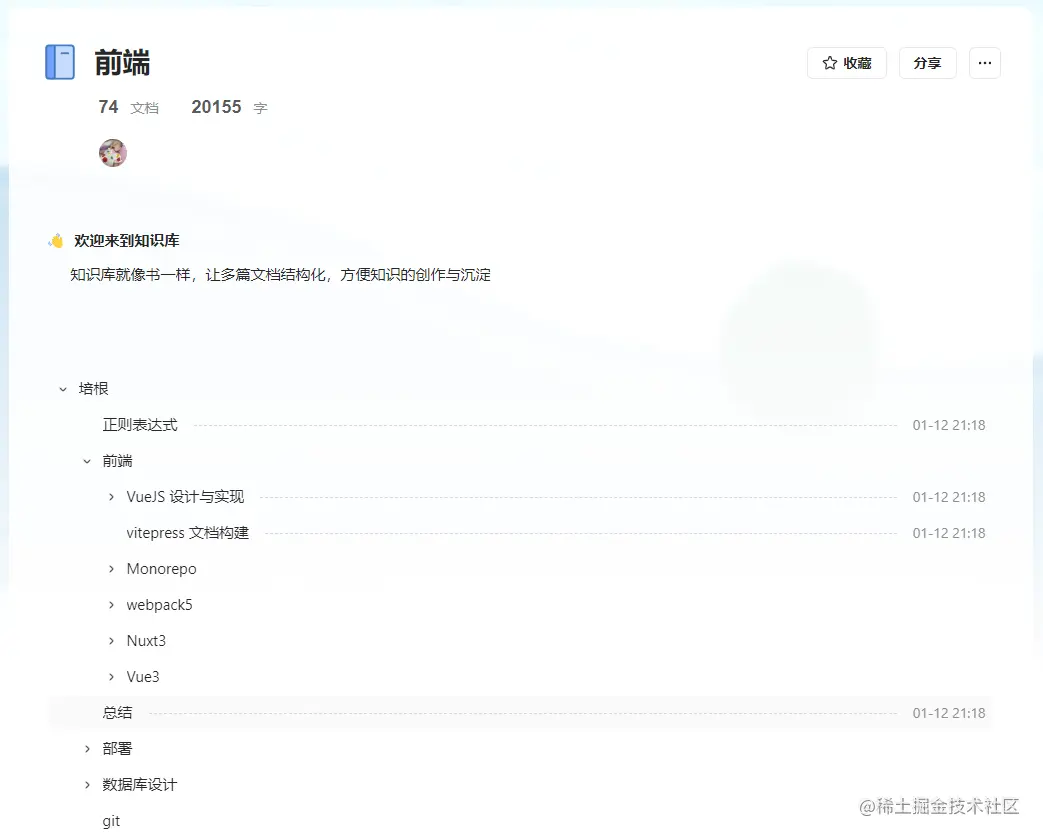Click the 分享 share button

[927, 62]
